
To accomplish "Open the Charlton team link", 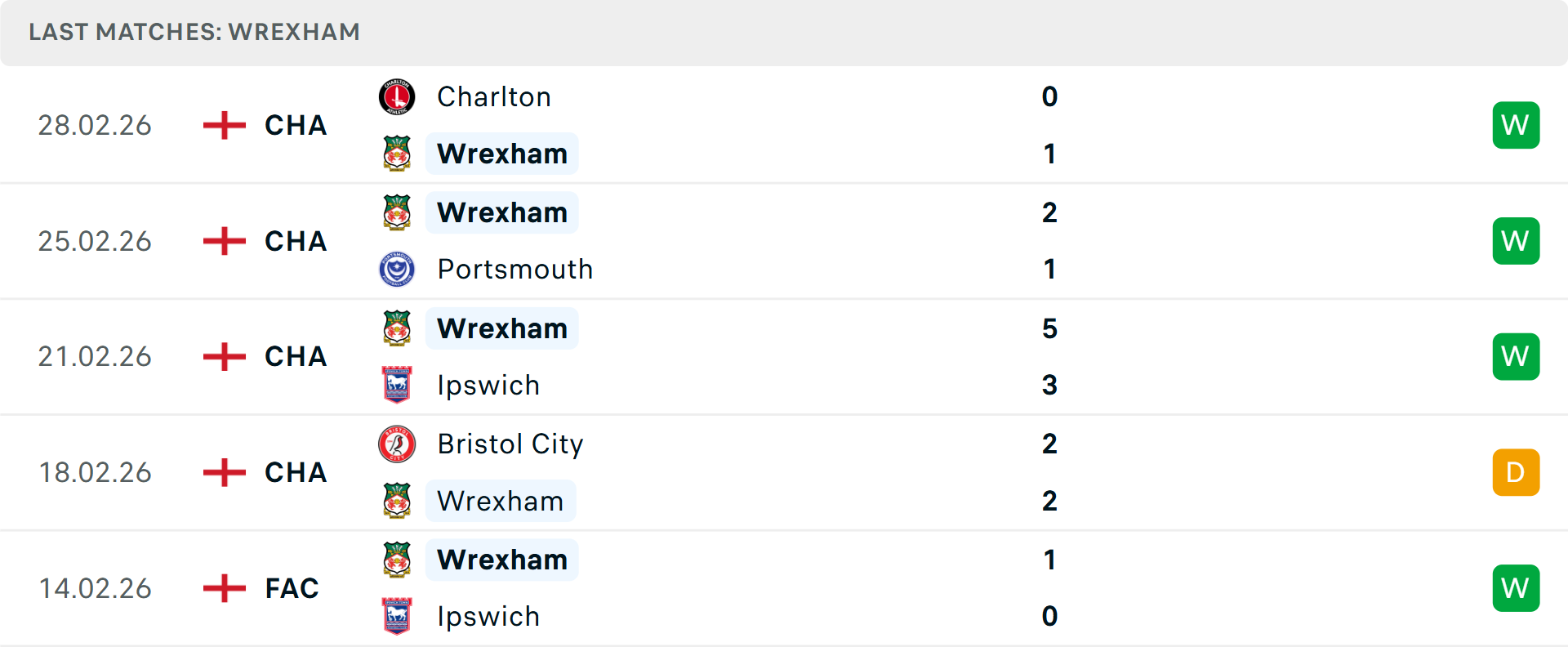I will click(494, 97).
